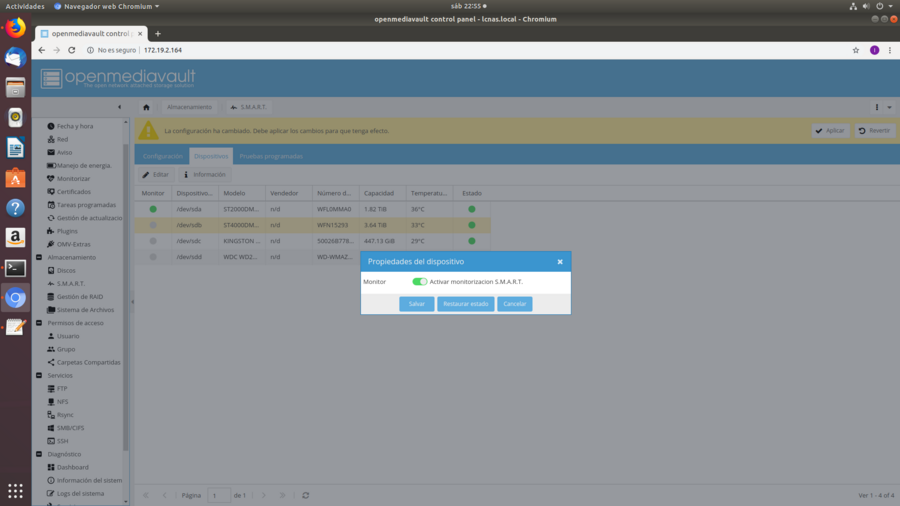Click the Aplicar checkmark button
The width and height of the screenshot is (900, 506).
830,131
